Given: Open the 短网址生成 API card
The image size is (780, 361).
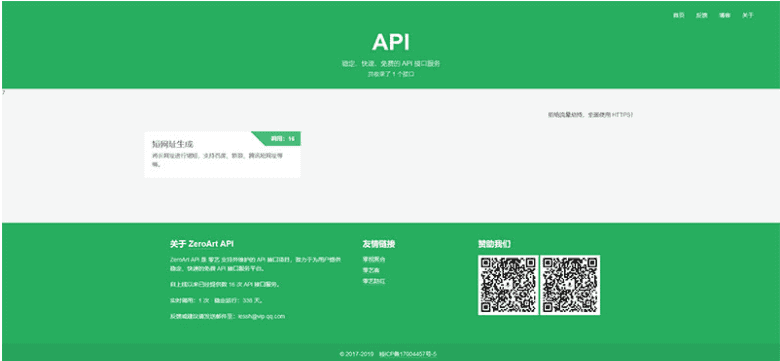Looking at the screenshot, I should pyautogui.click(x=222, y=155).
